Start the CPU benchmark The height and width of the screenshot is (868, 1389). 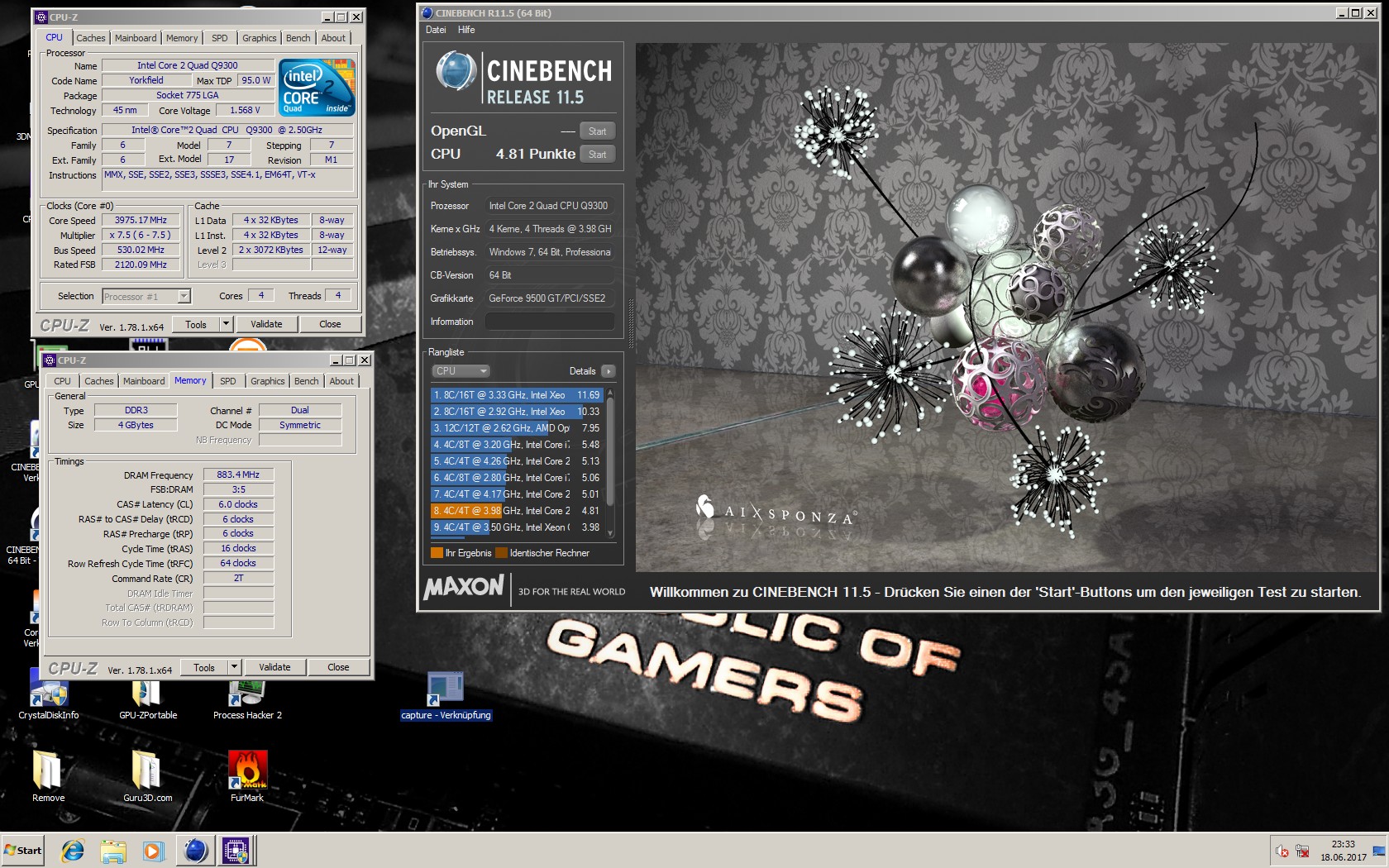click(x=597, y=155)
